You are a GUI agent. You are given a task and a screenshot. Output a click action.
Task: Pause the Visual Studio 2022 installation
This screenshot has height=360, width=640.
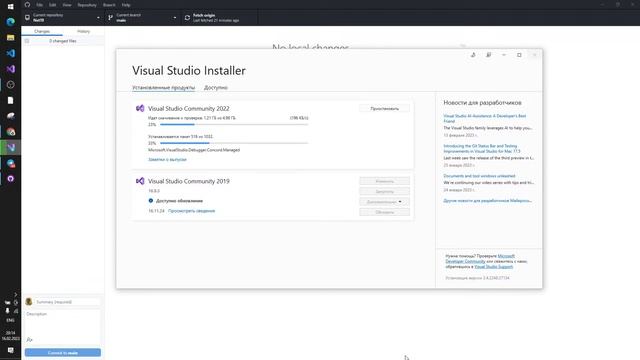pyautogui.click(x=384, y=108)
